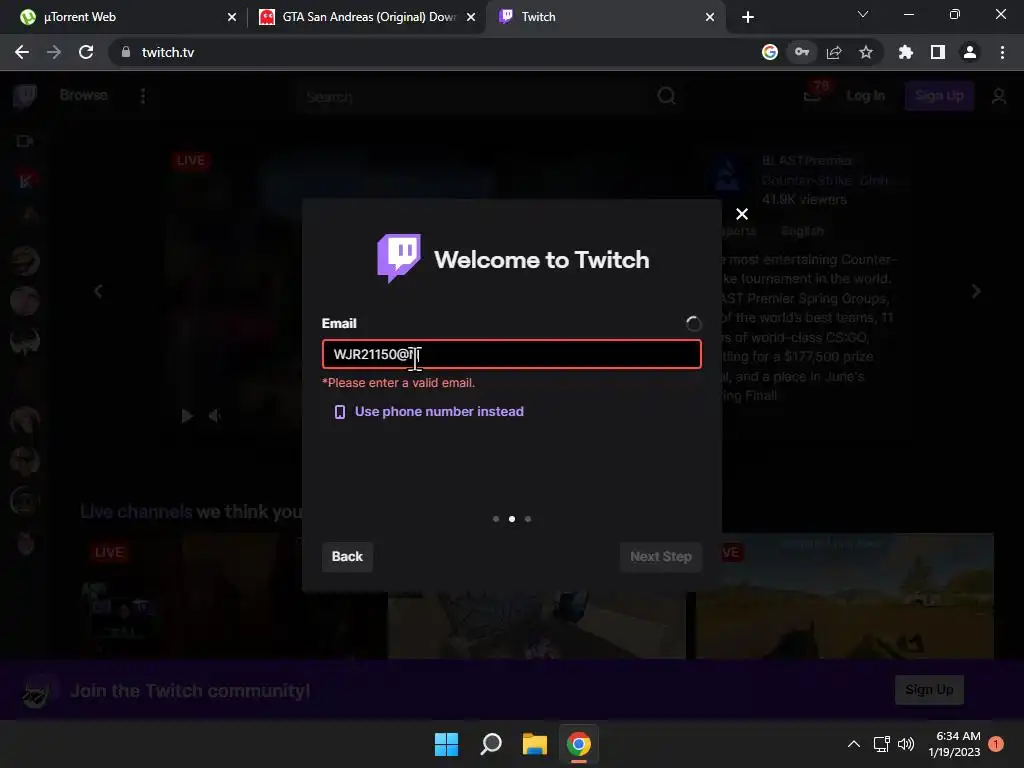Mute the featured stream volume

(x=214, y=416)
